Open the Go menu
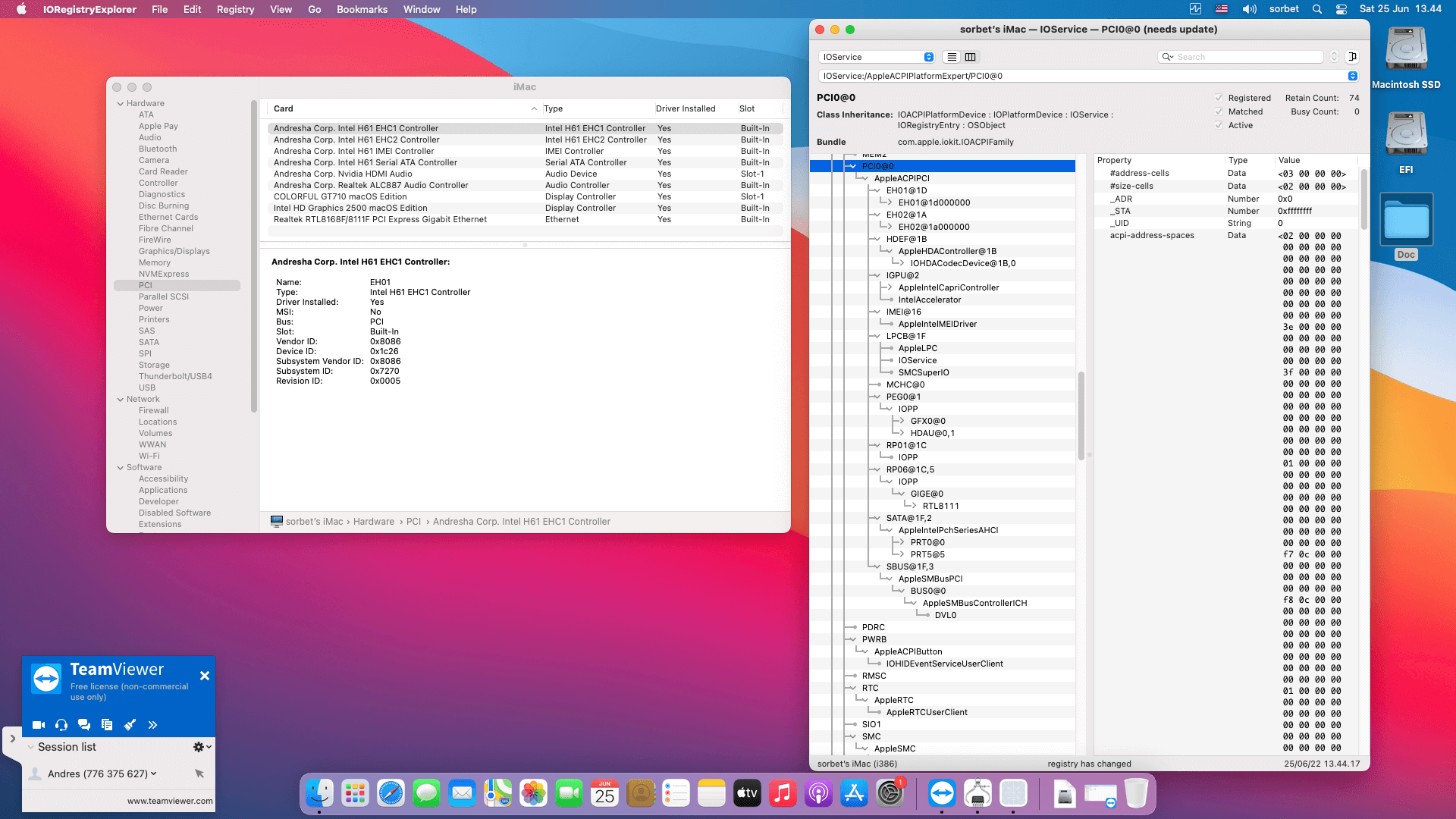This screenshot has height=819, width=1456. pos(314,9)
